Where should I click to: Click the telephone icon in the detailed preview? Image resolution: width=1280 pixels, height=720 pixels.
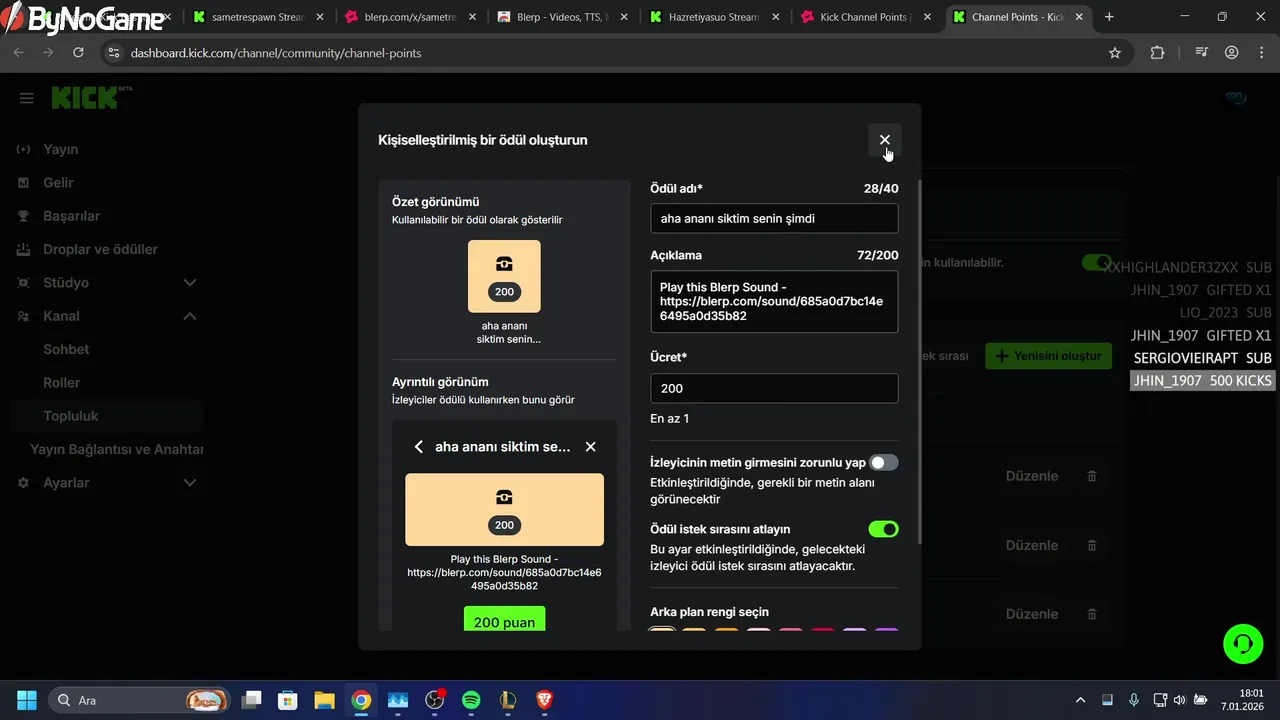504,497
